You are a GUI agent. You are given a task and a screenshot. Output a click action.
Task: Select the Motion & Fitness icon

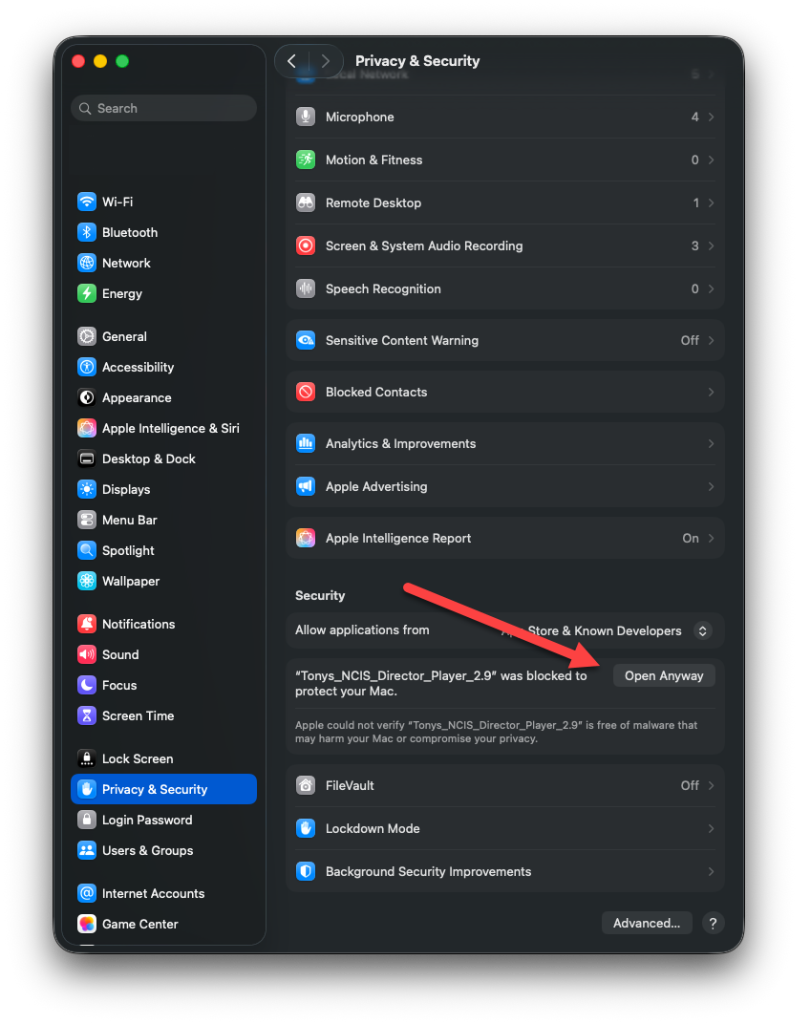tap(306, 159)
